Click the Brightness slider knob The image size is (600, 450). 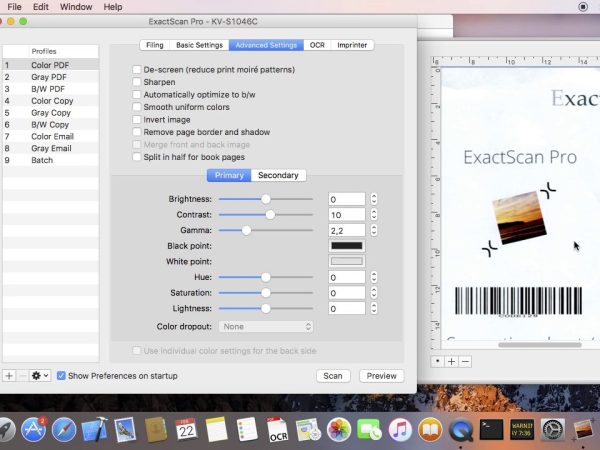266,199
